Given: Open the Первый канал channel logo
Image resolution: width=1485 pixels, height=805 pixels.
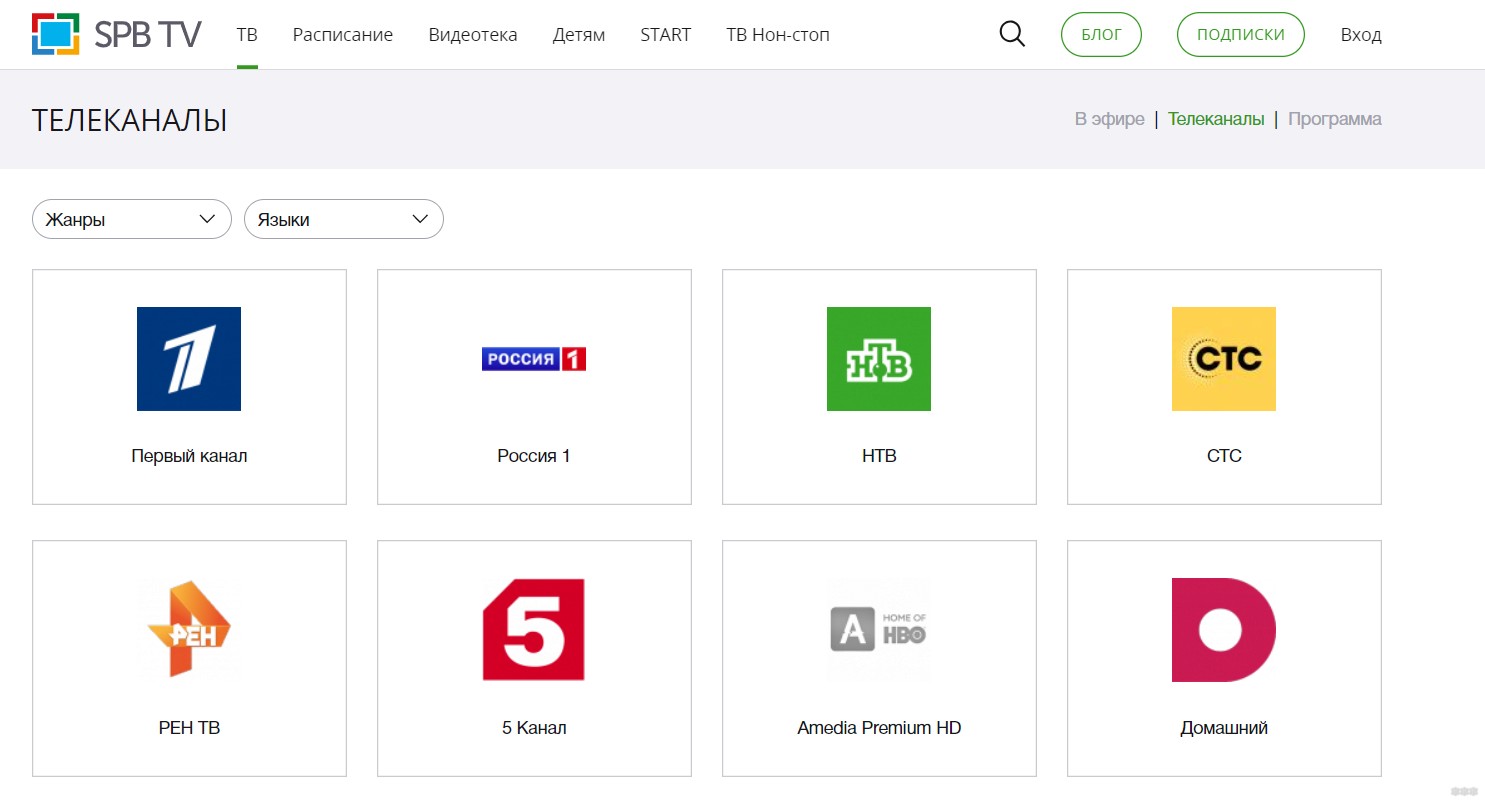Looking at the screenshot, I should 189,359.
